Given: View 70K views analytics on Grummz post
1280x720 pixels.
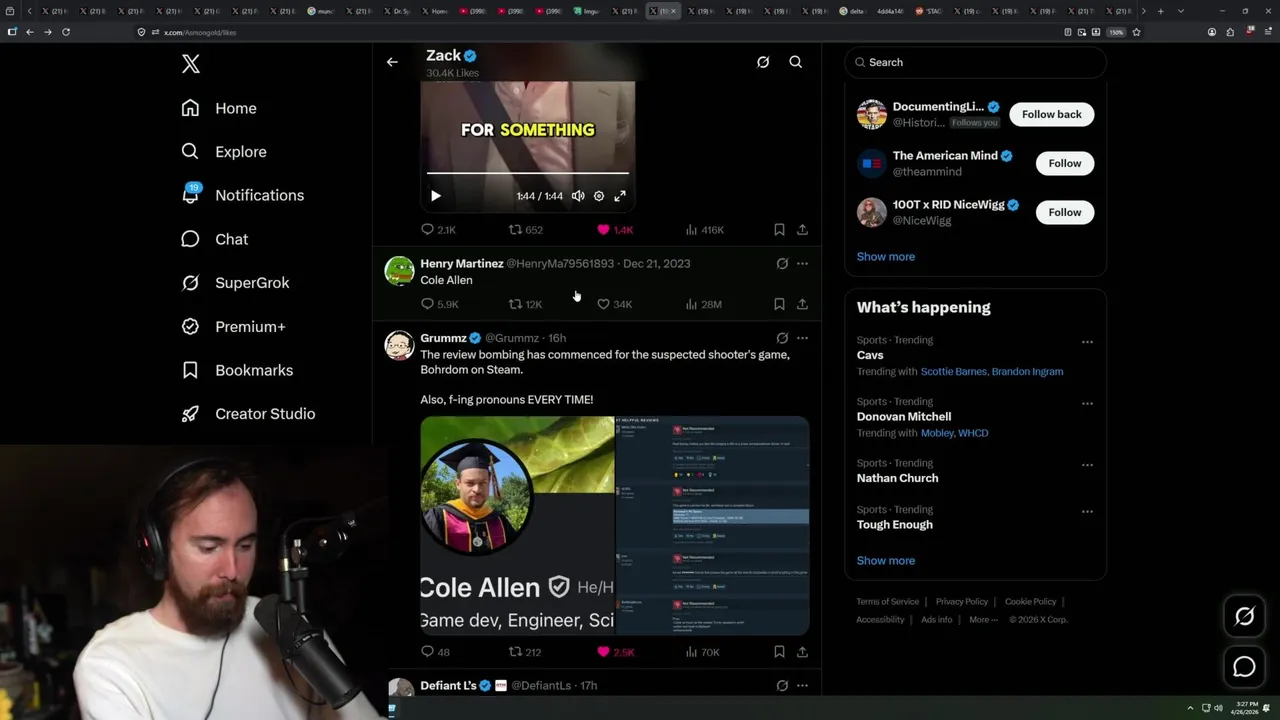Looking at the screenshot, I should point(702,652).
